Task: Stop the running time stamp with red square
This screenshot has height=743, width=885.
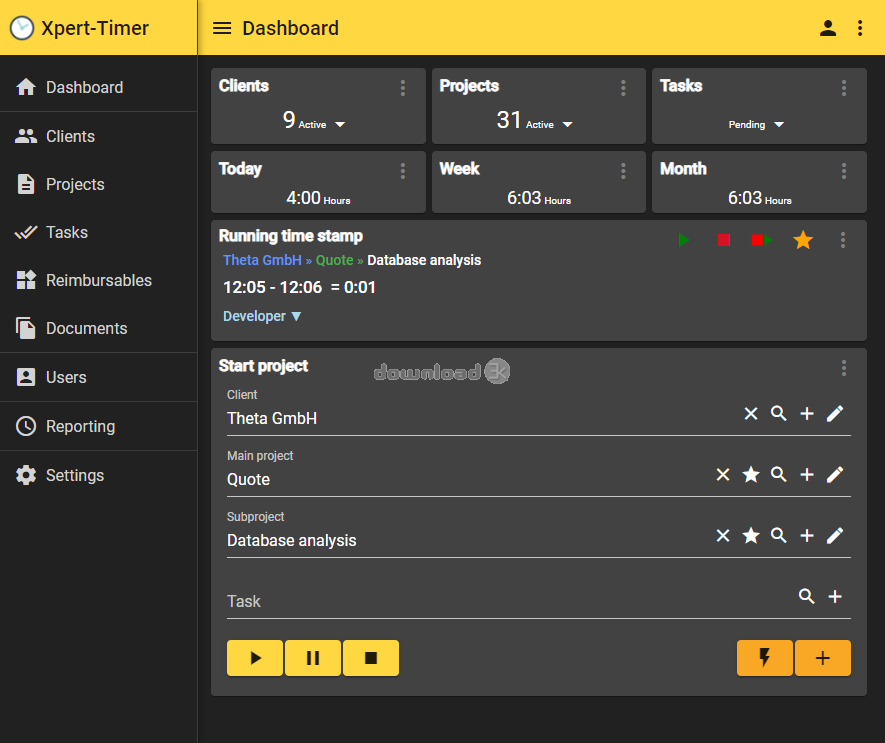Action: [723, 241]
